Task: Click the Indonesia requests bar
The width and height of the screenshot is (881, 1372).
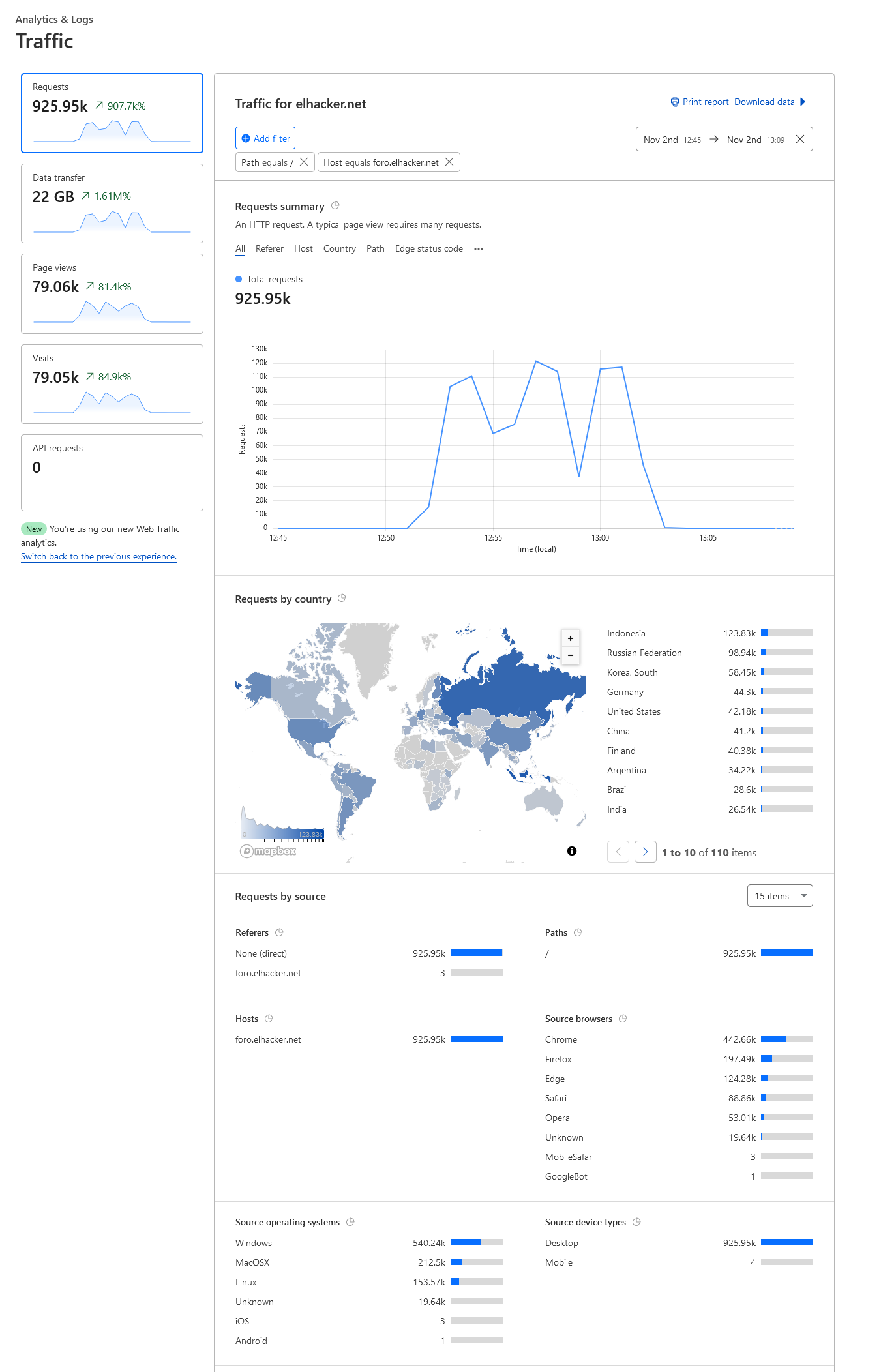Action: point(787,633)
